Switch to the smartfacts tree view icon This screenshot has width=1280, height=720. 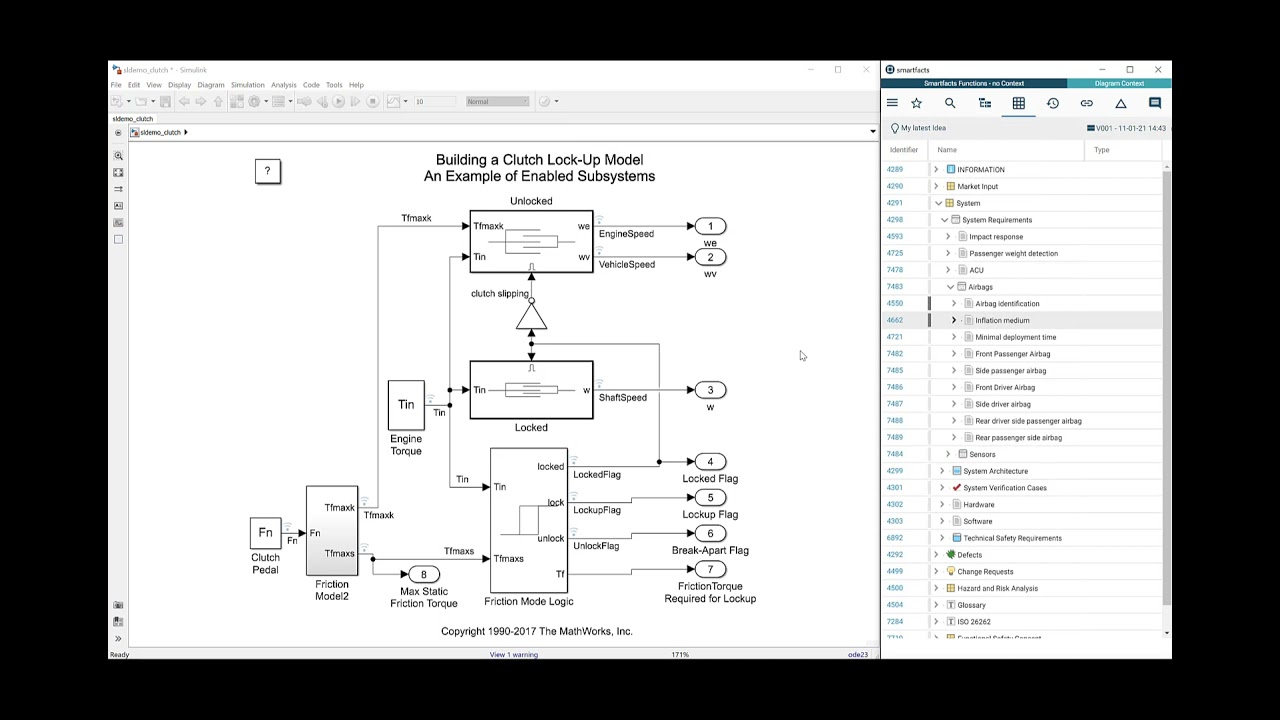point(984,103)
